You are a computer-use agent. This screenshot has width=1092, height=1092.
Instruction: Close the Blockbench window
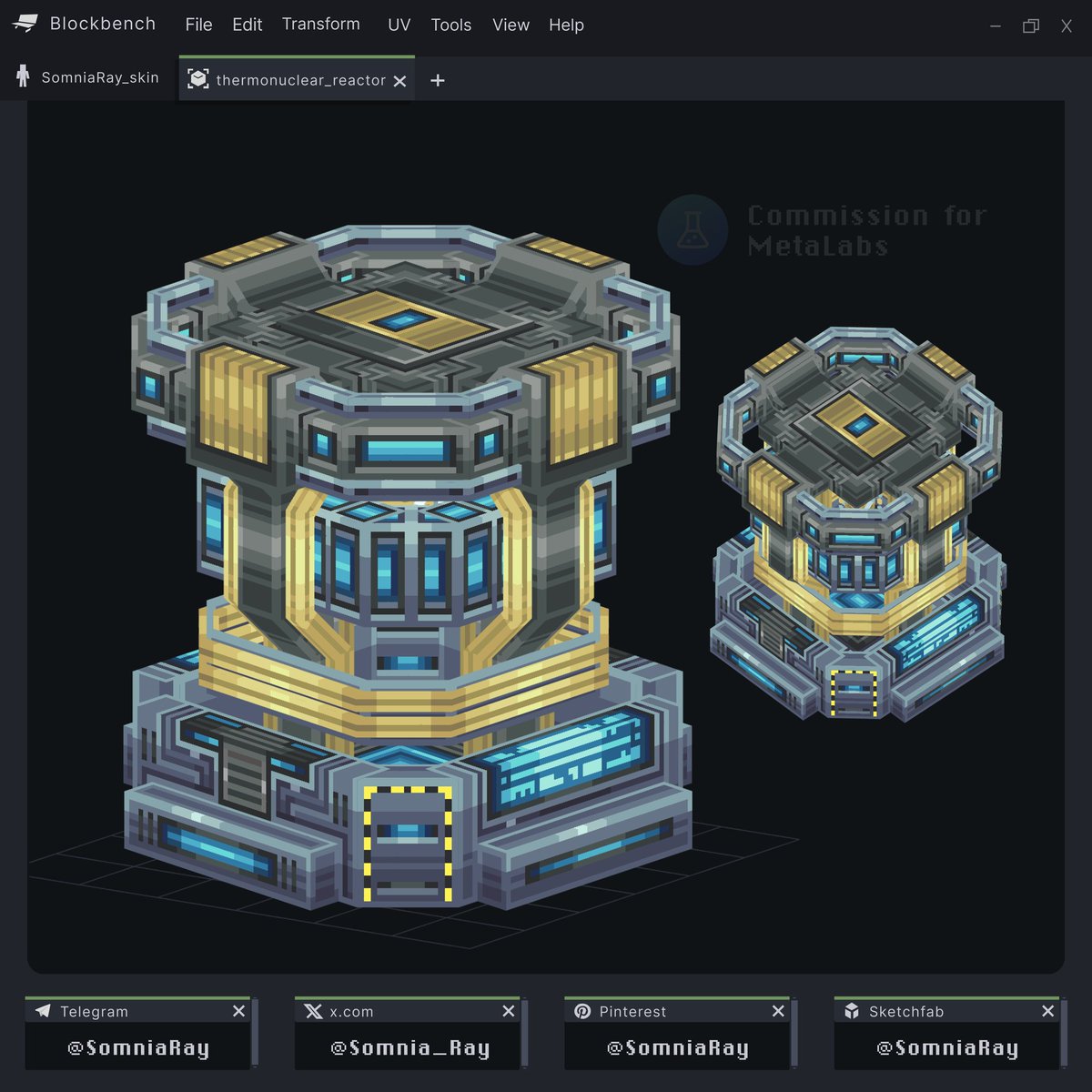[1067, 25]
